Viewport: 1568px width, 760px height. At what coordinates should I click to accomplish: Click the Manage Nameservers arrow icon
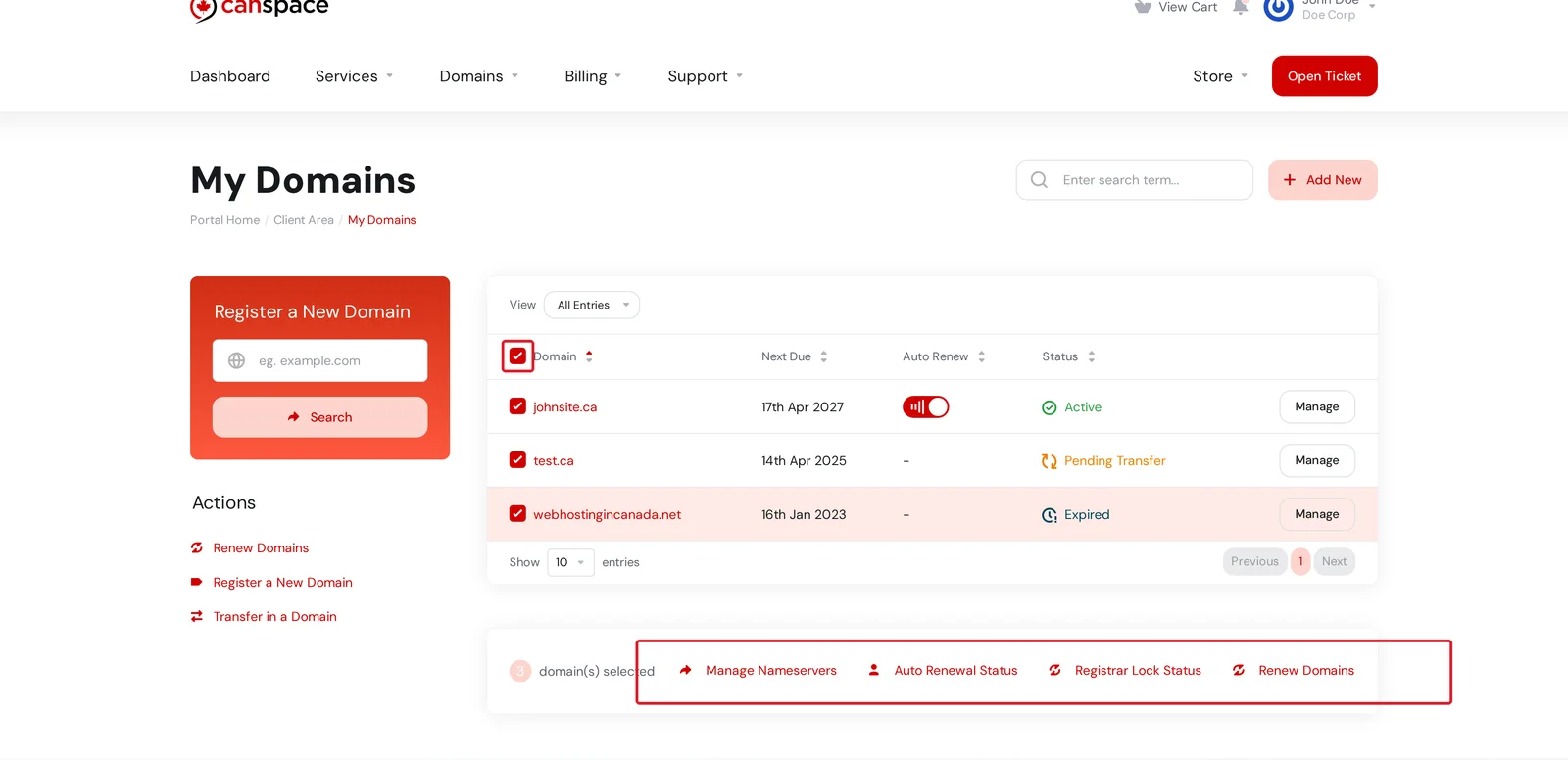tap(686, 670)
